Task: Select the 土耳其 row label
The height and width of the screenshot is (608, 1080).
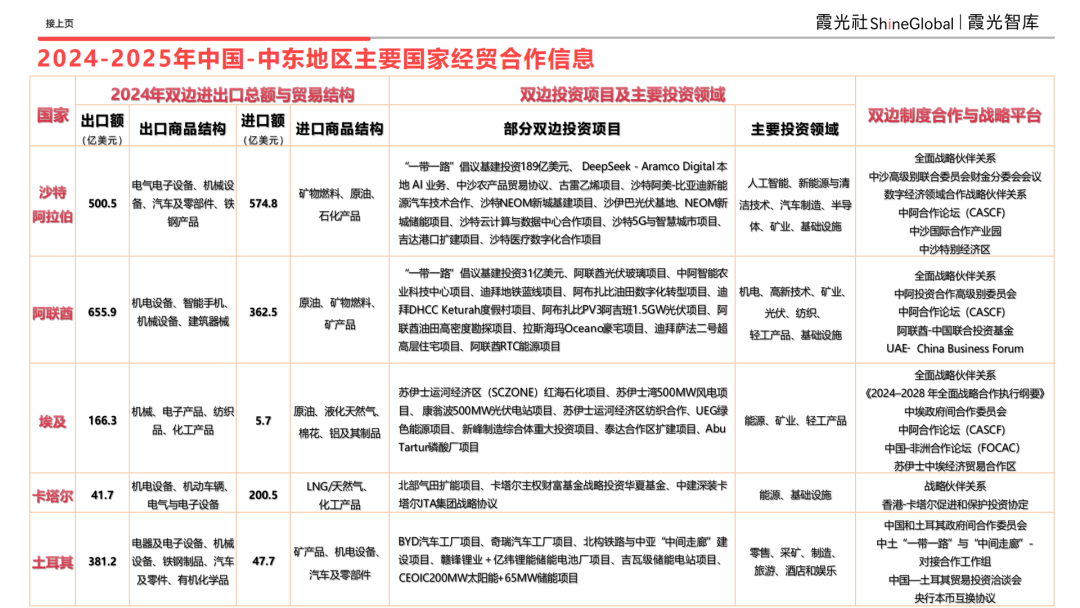Action: 54,562
